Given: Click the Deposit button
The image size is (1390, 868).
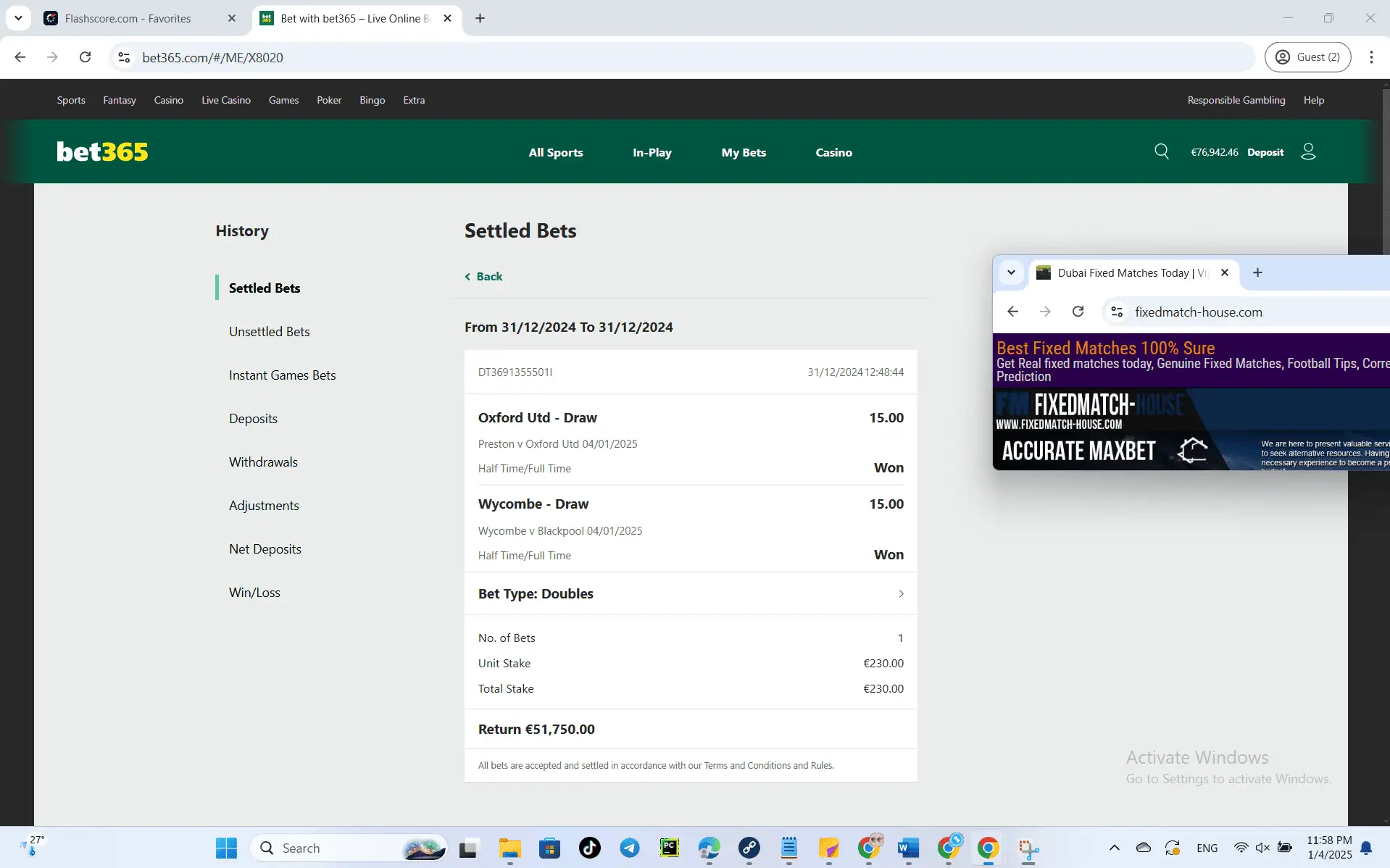Looking at the screenshot, I should [x=1265, y=152].
